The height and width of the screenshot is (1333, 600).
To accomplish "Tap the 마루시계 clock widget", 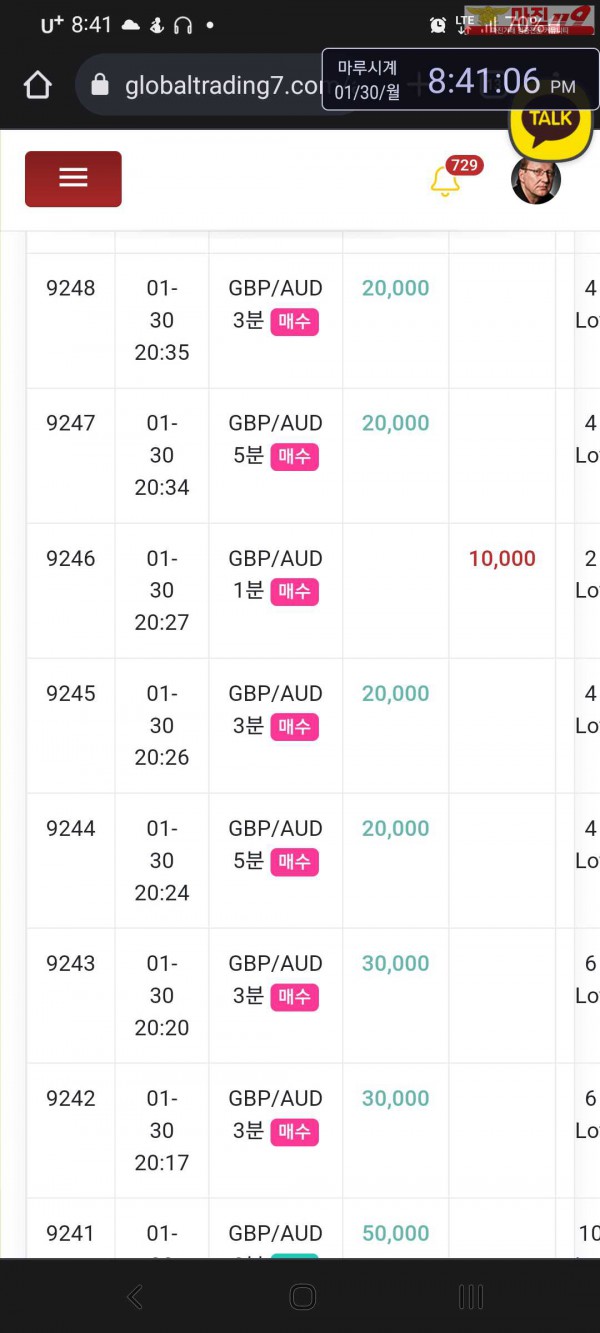I will pyautogui.click(x=459, y=80).
